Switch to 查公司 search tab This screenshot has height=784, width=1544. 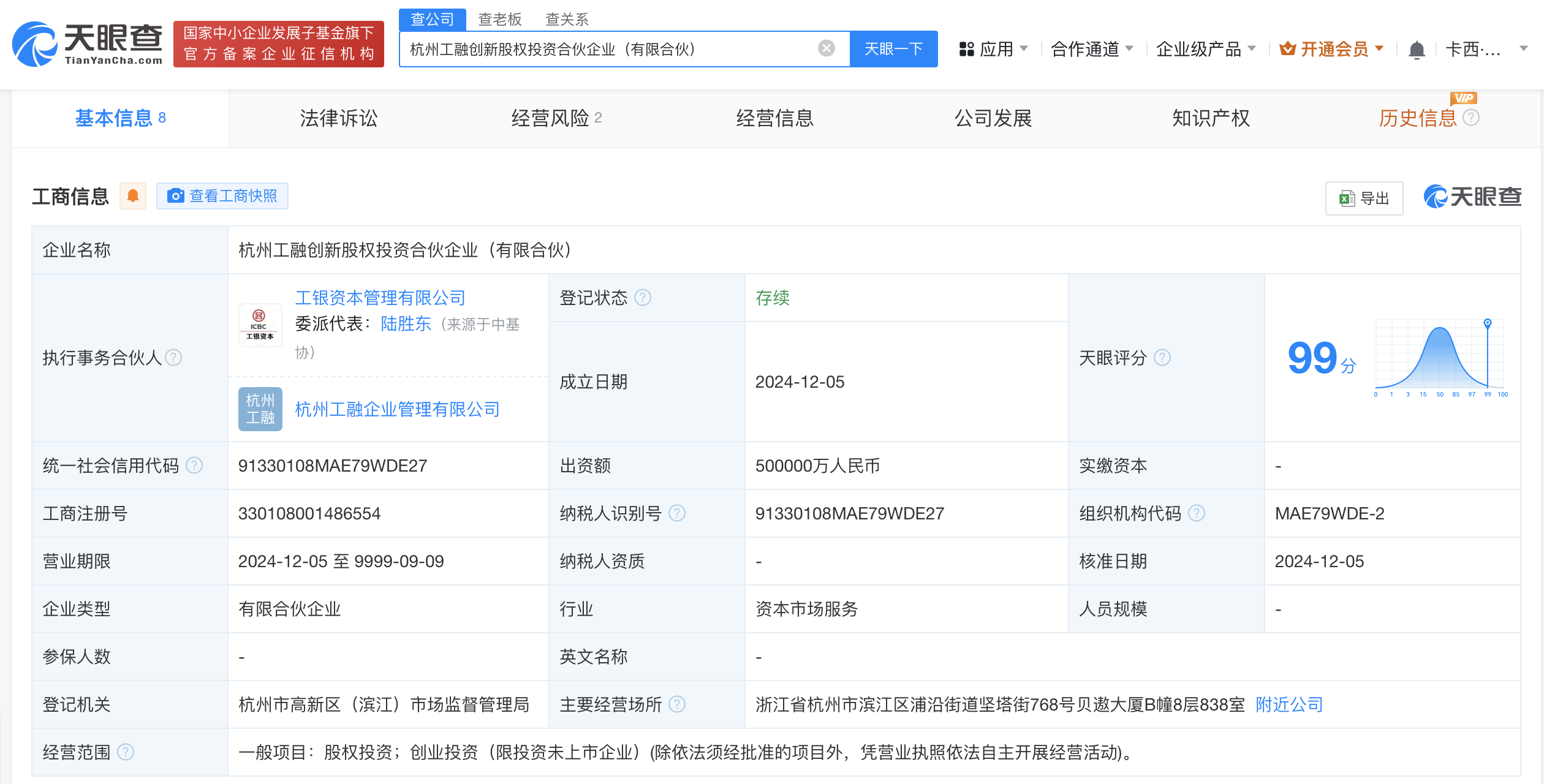point(432,20)
